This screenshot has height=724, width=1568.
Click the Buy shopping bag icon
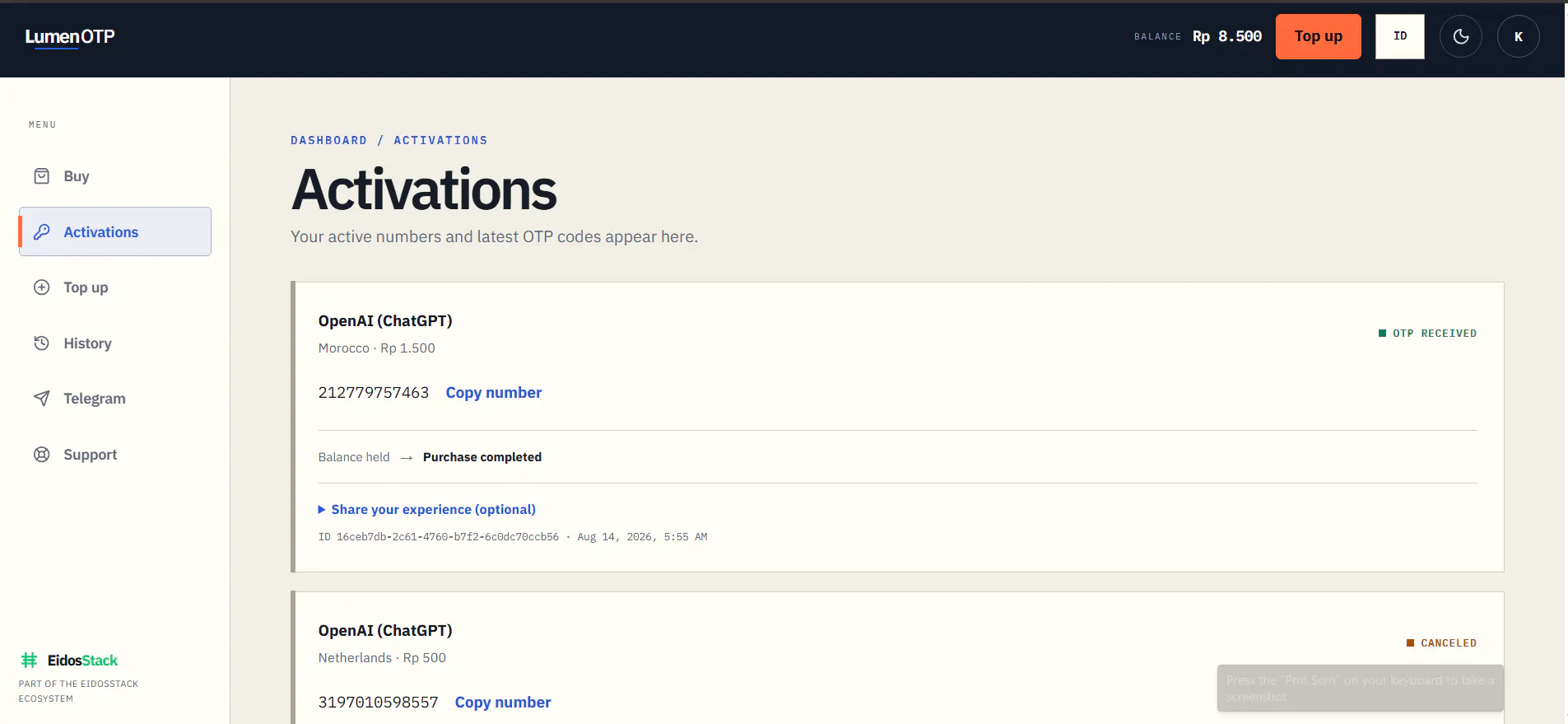[41, 175]
